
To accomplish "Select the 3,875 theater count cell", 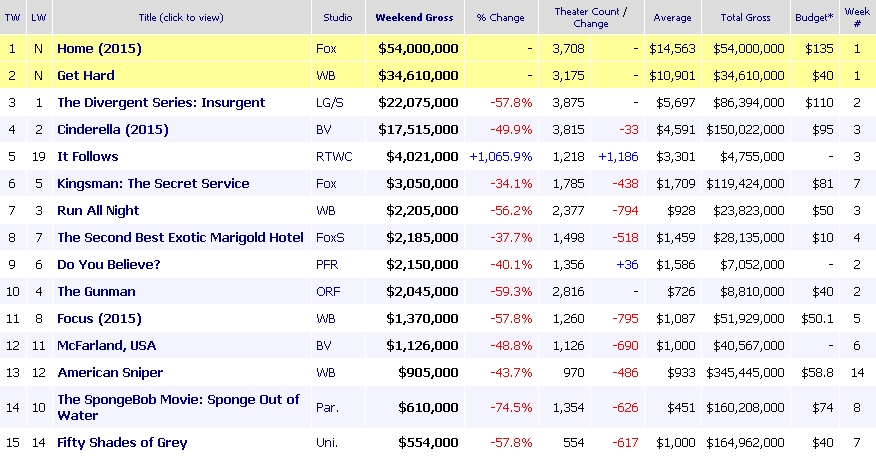I will coord(568,103).
